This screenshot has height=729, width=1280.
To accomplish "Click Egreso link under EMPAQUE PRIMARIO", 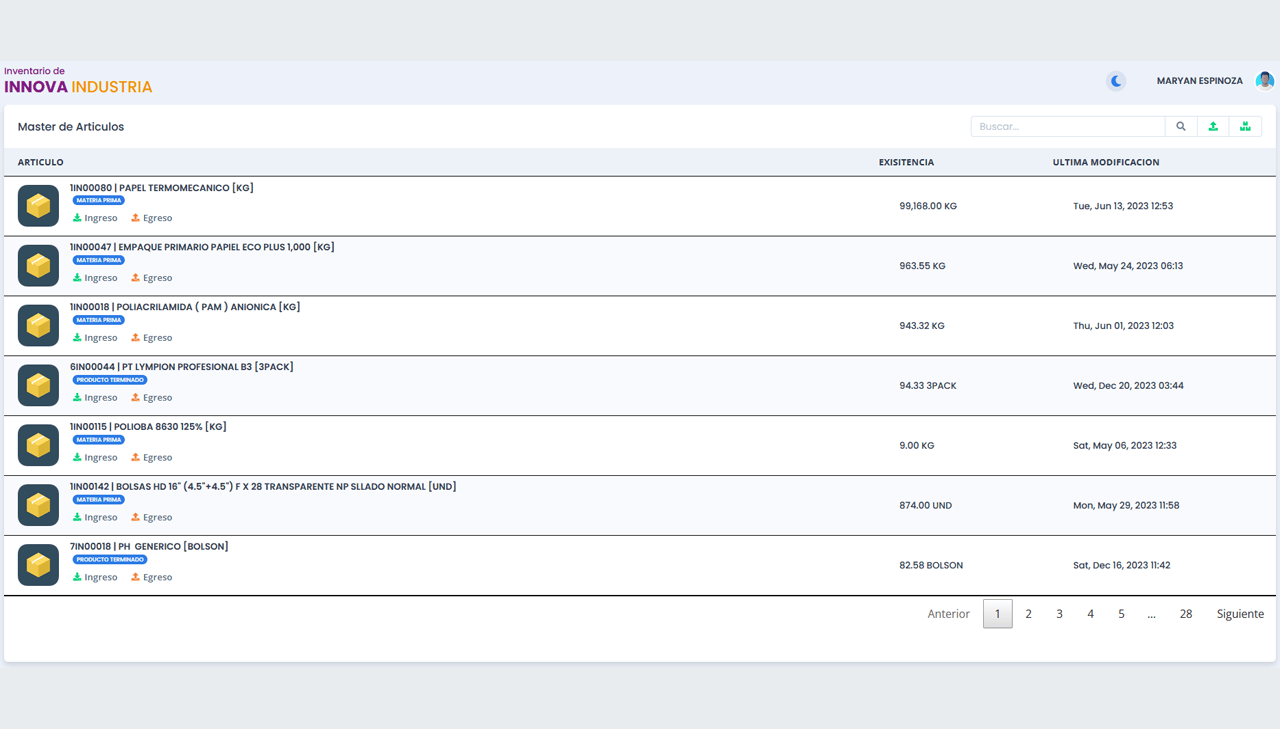I will pyautogui.click(x=151, y=277).
